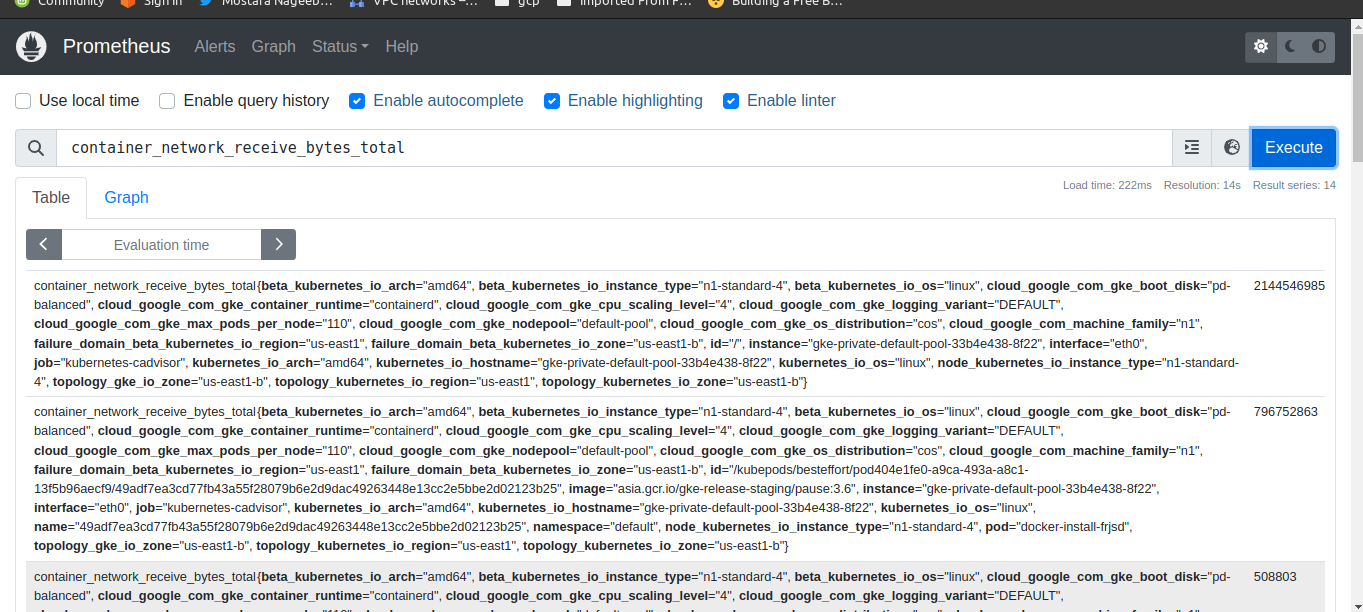Image resolution: width=1363 pixels, height=612 pixels.
Task: Switch to dark theme moon icon
Action: (1290, 46)
